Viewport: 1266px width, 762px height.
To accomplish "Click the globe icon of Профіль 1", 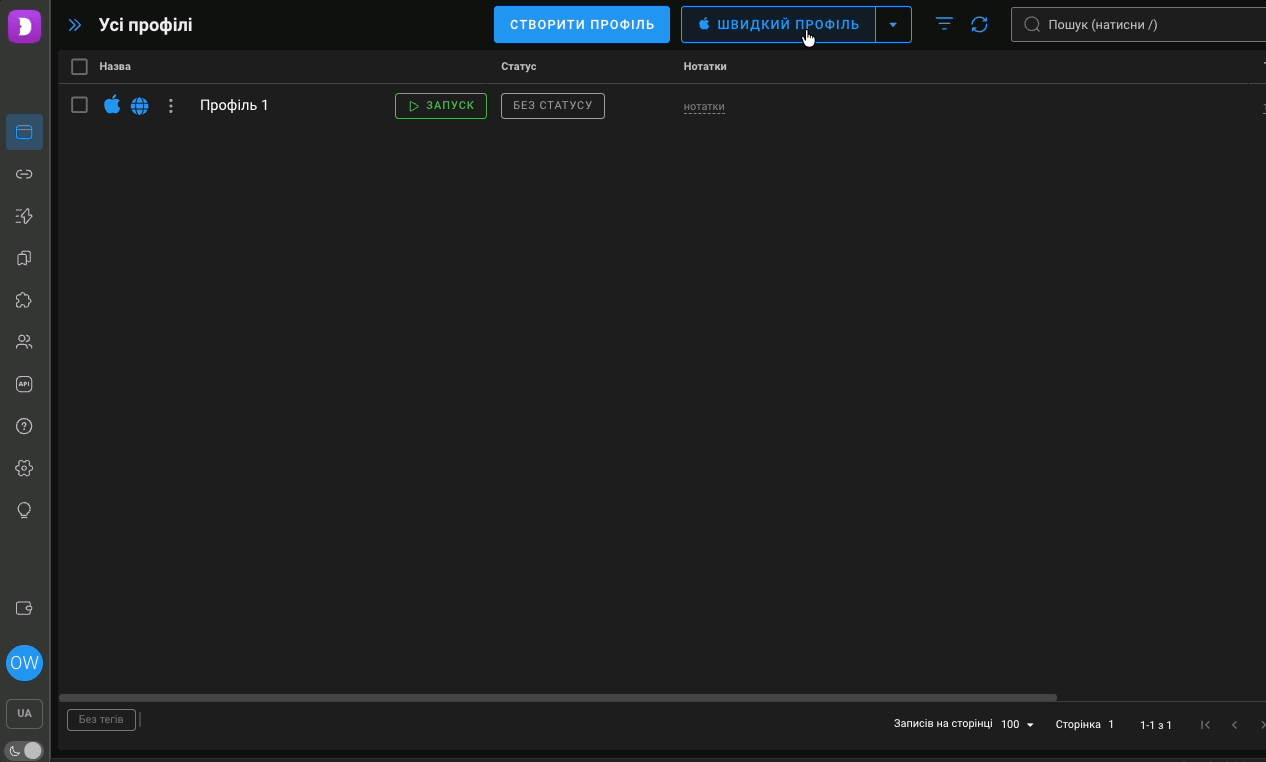I will (x=140, y=106).
